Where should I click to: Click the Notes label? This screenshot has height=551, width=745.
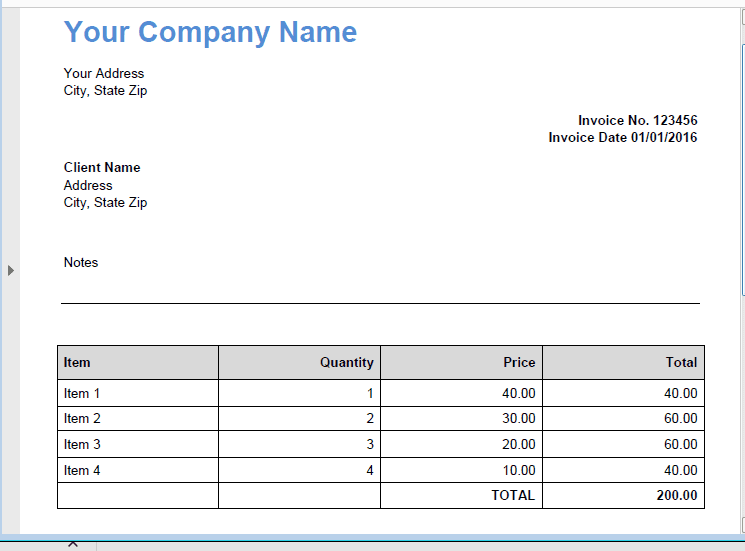(x=81, y=262)
